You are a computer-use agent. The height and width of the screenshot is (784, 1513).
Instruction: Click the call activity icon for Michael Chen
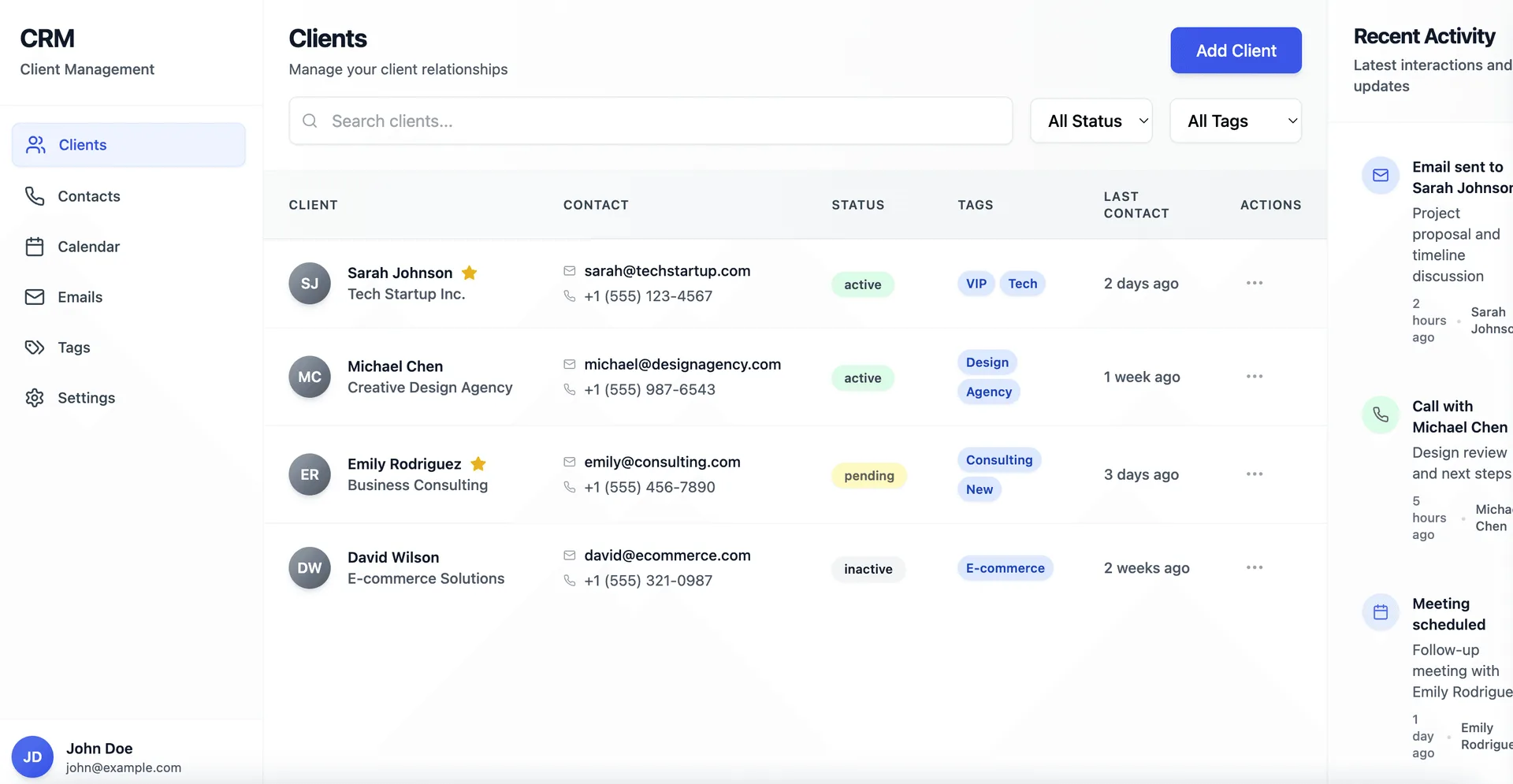[1381, 414]
